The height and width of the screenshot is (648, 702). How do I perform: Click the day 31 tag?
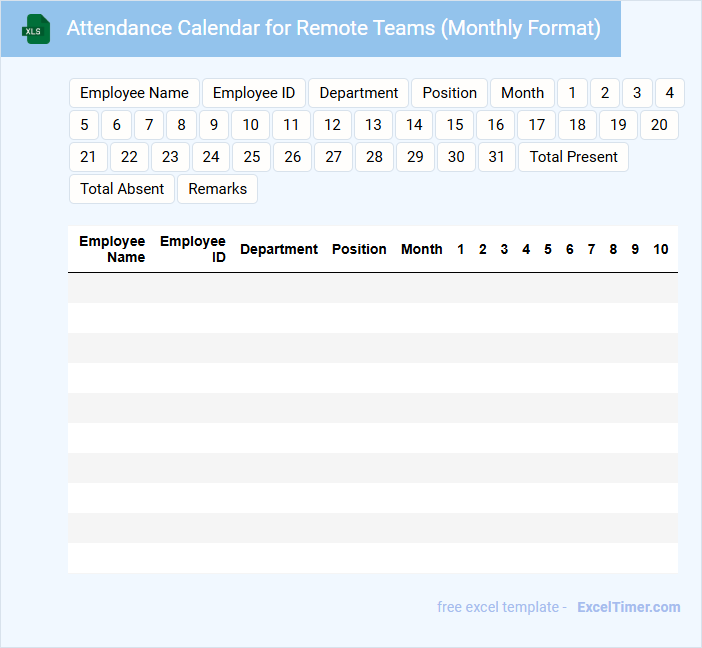click(497, 157)
